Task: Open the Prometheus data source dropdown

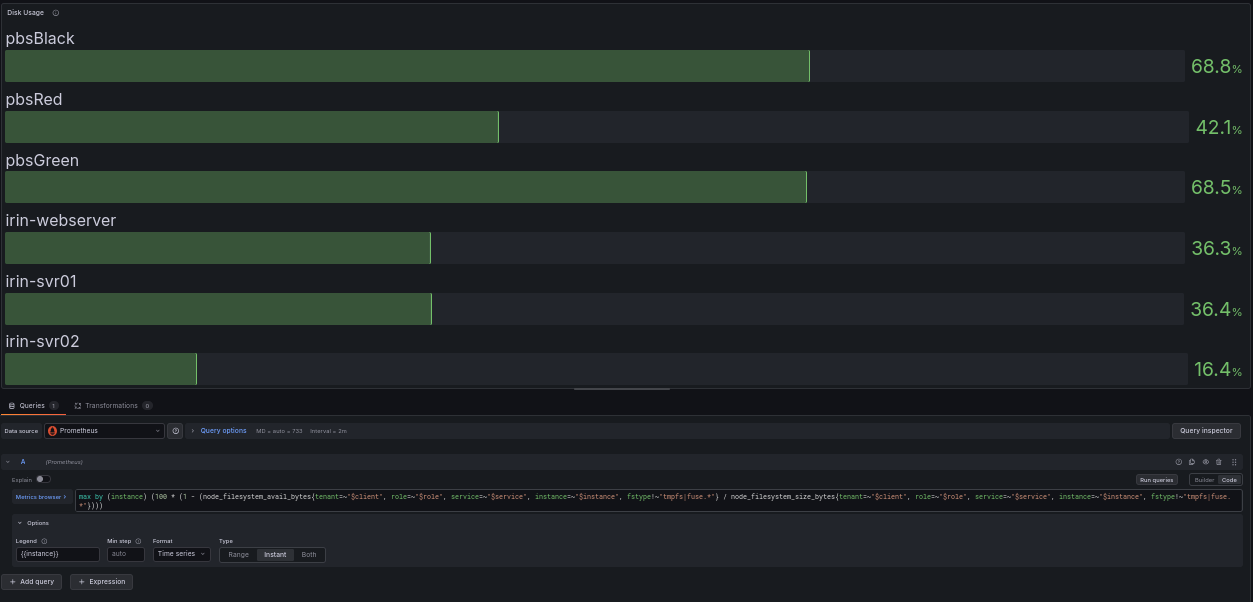Action: click(x=104, y=431)
